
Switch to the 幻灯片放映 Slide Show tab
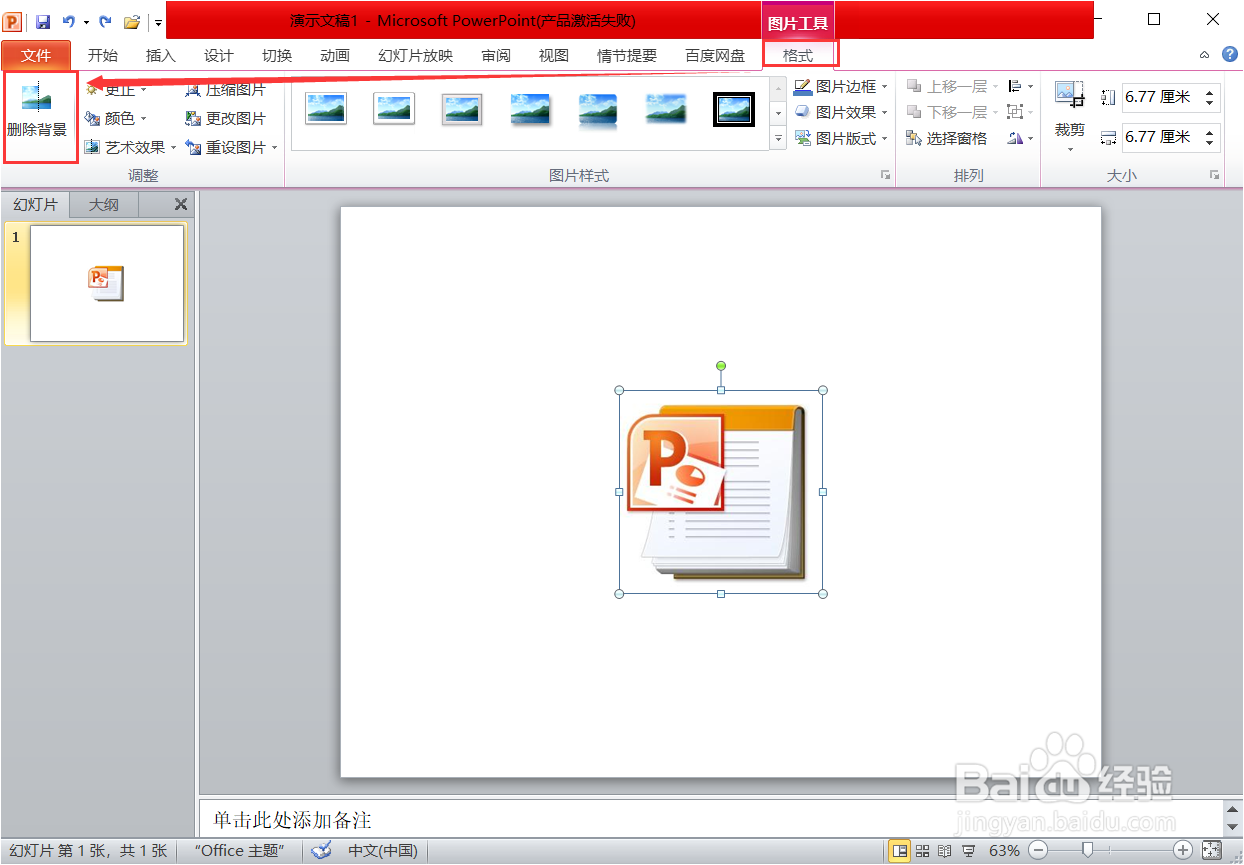coord(415,56)
